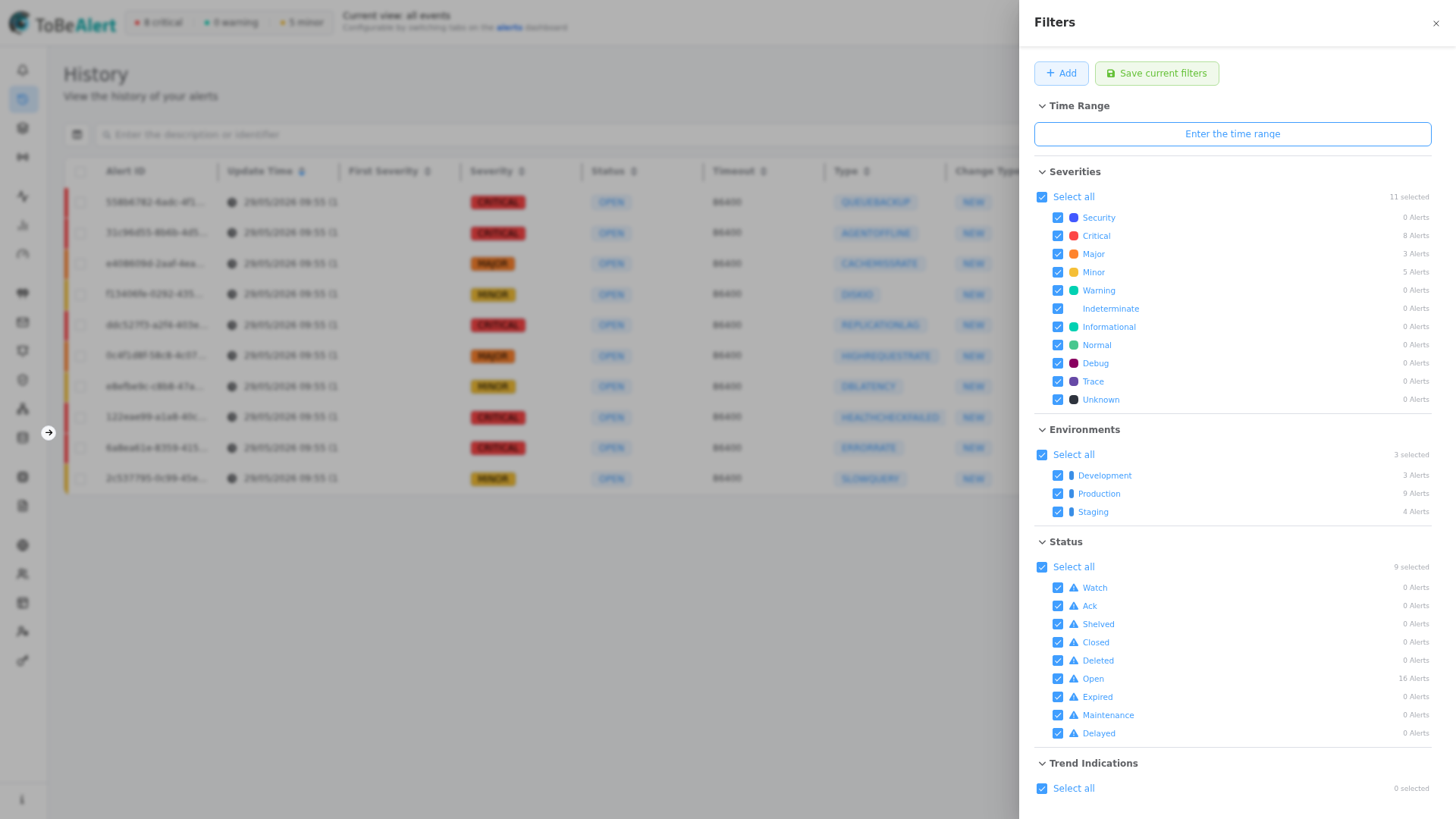Uncheck the Open status checkbox
Viewport: 1456px width, 819px height.
[1058, 679]
